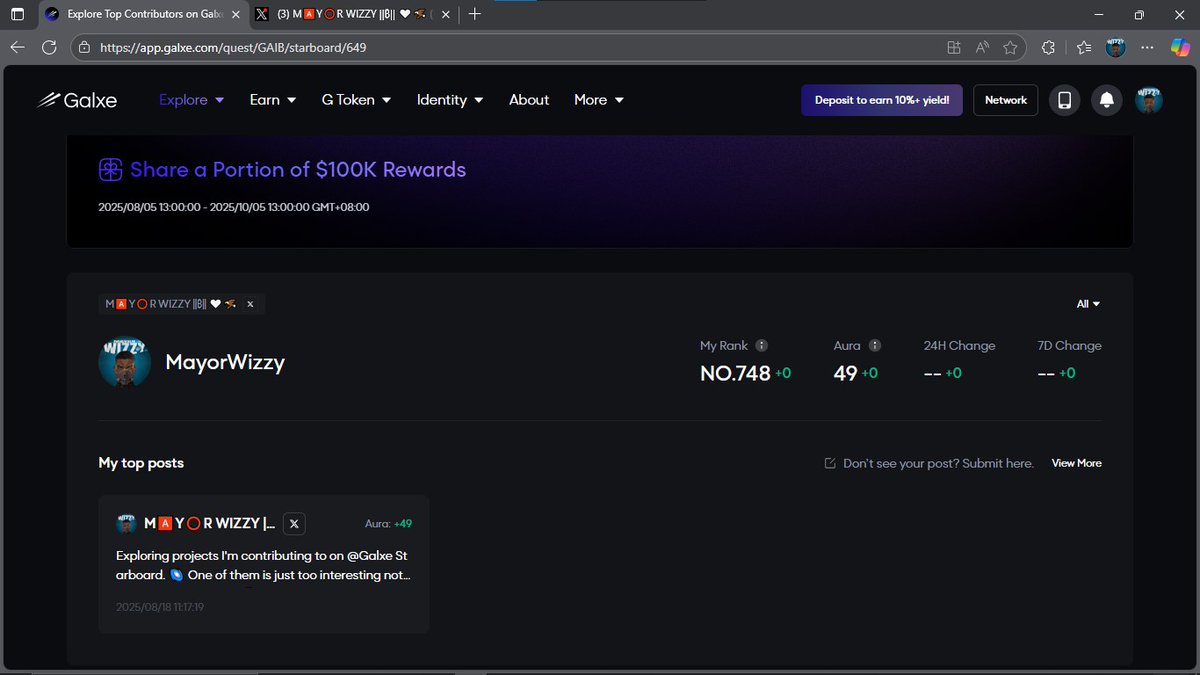
Task: Click the My top posts heading
Action: 141,463
